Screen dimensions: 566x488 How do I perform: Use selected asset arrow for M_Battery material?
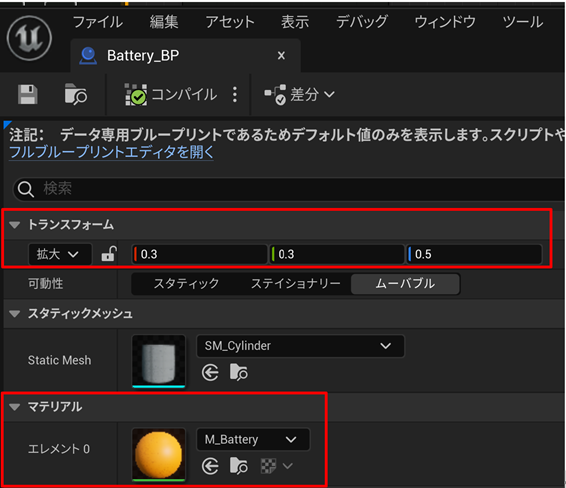point(210,466)
